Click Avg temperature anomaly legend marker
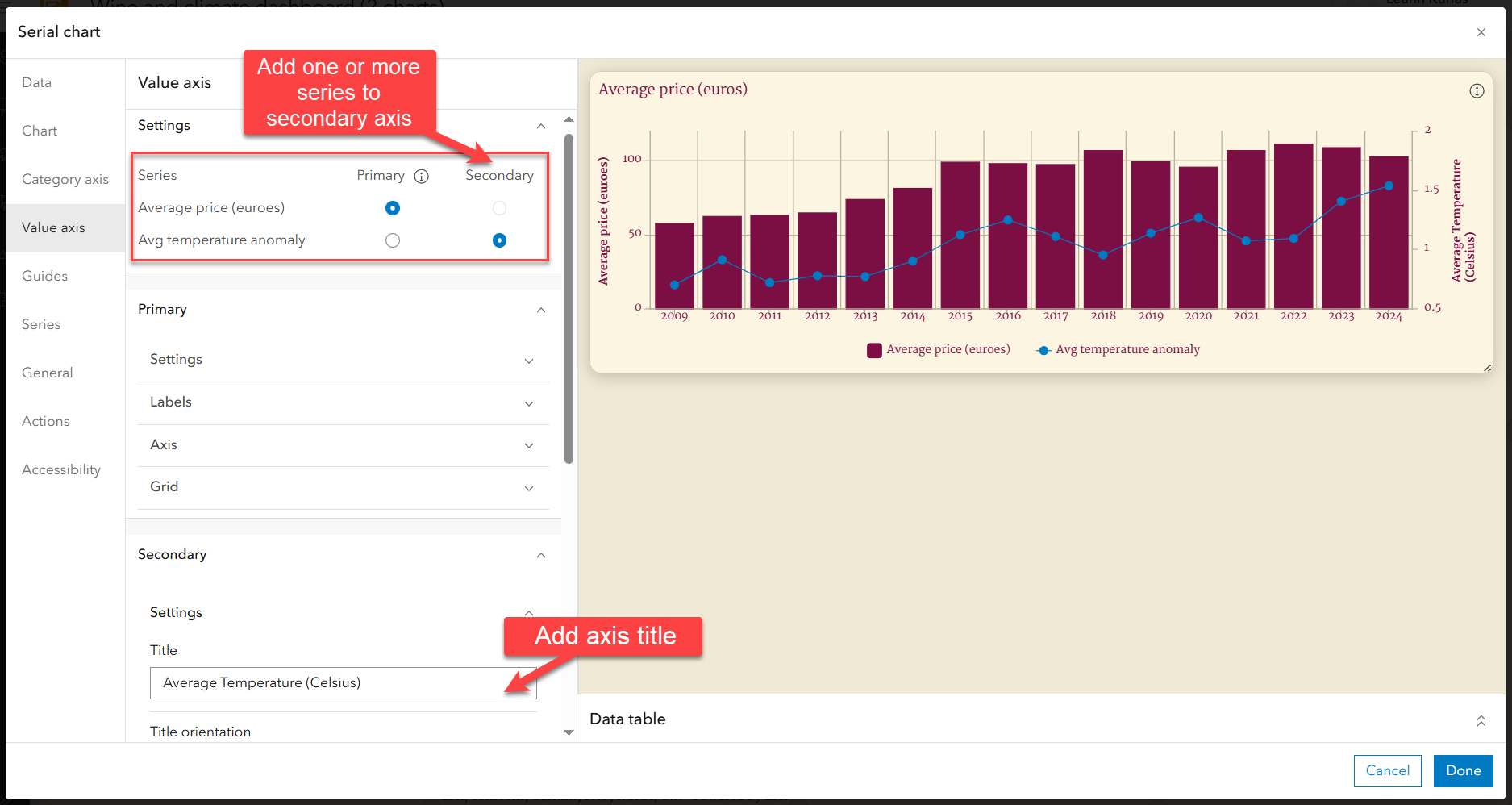The width and height of the screenshot is (1512, 805). coord(1043,350)
